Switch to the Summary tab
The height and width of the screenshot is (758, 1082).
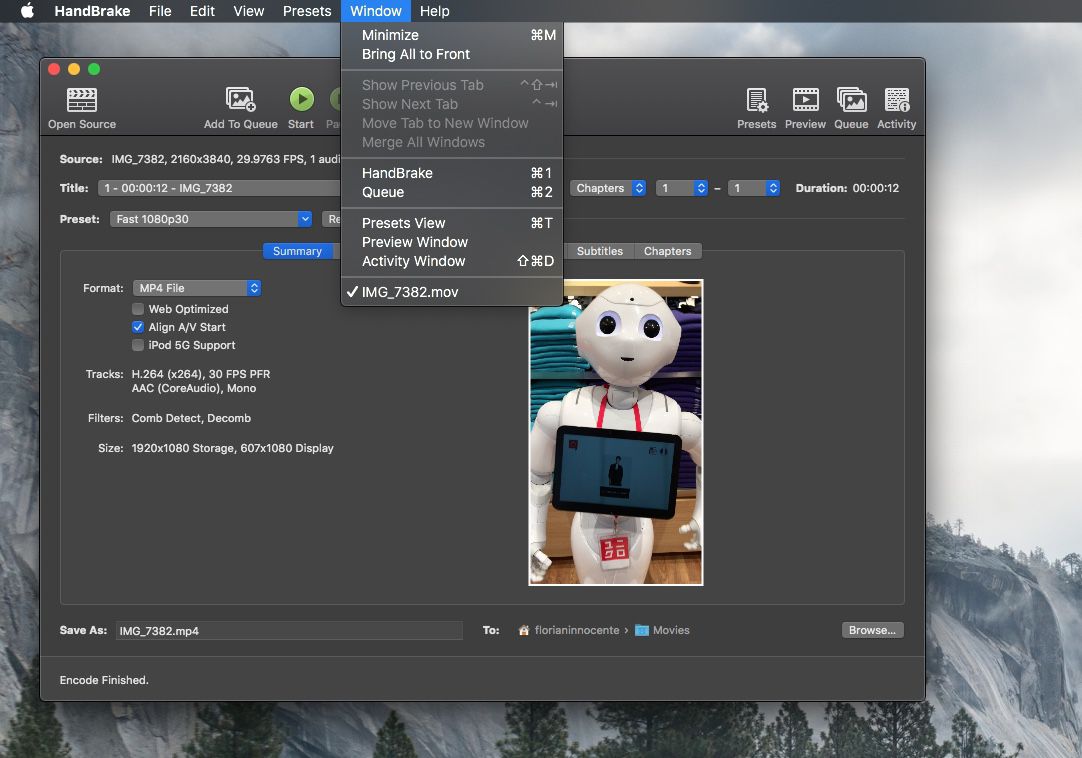[x=297, y=251]
